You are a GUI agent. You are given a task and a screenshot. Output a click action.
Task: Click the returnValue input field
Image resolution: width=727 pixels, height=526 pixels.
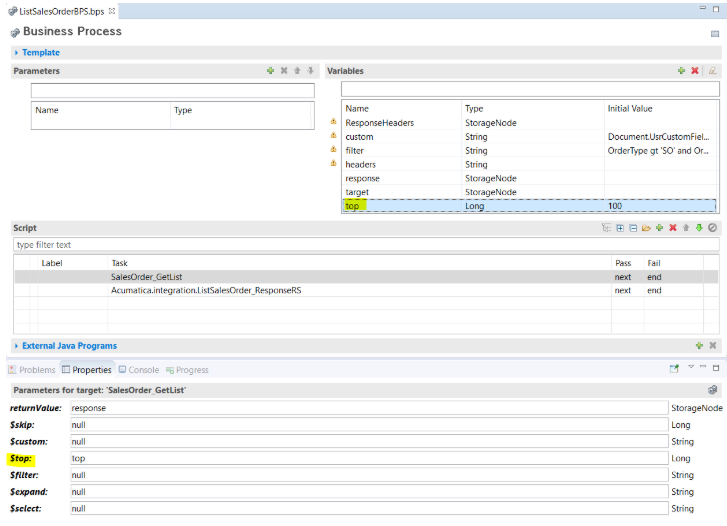(x=369, y=408)
